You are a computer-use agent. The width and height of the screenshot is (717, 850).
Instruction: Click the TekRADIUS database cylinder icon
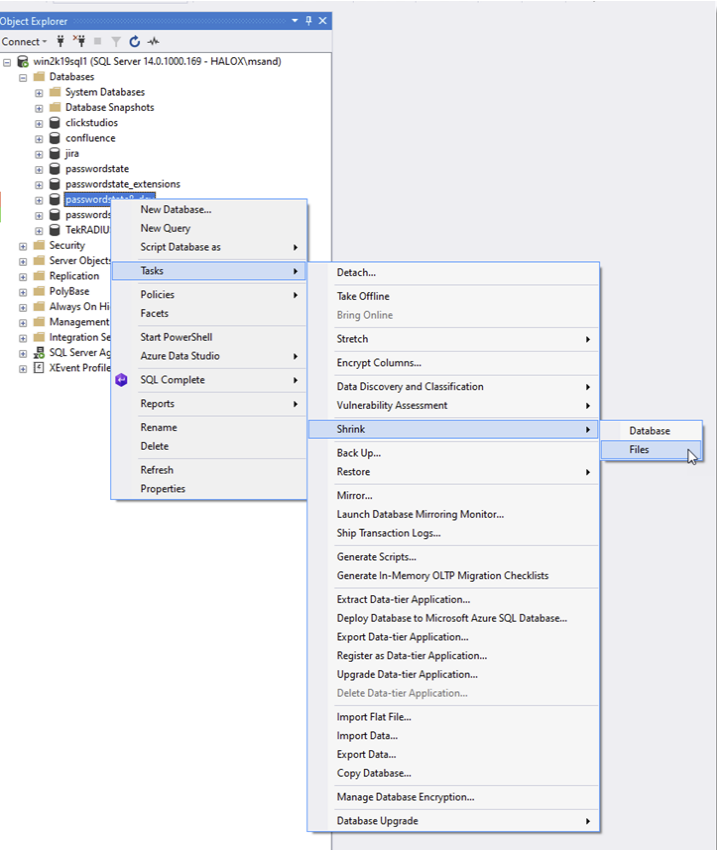click(x=55, y=230)
